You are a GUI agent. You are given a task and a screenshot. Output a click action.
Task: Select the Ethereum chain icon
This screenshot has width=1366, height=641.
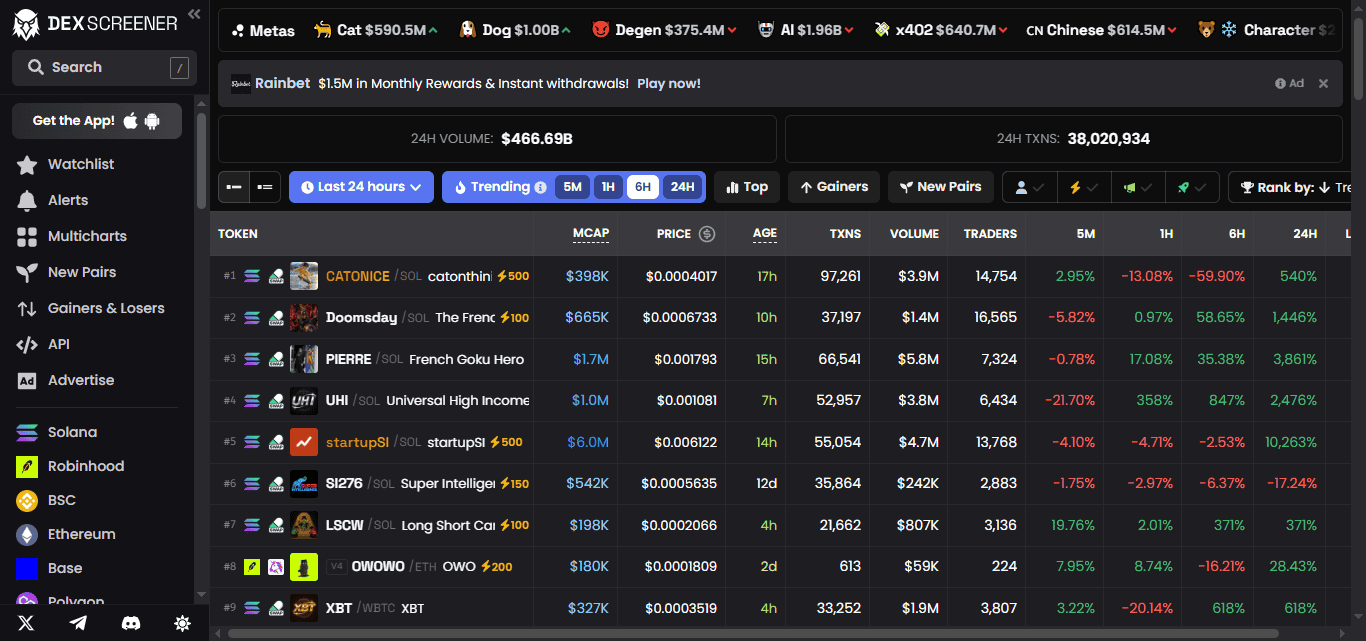(x=27, y=534)
